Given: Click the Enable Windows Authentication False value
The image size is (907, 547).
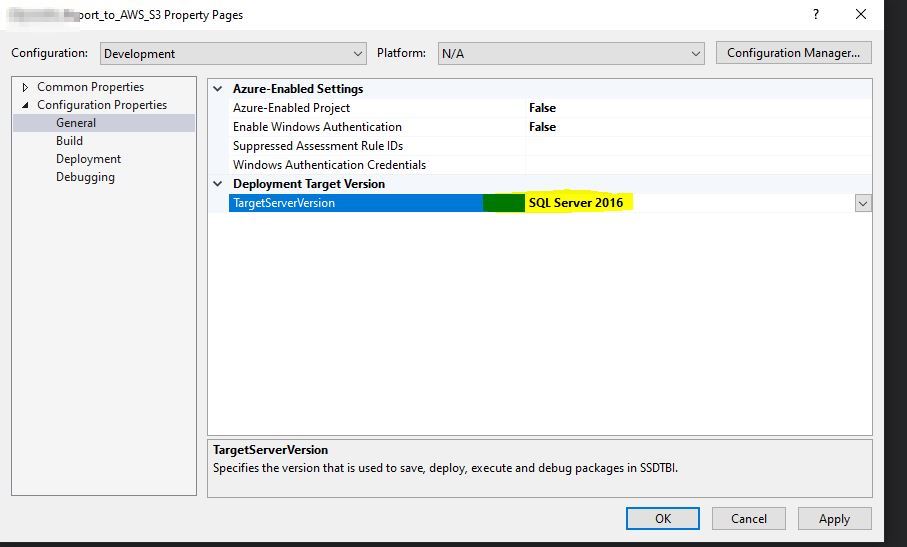Looking at the screenshot, I should pyautogui.click(x=542, y=127).
